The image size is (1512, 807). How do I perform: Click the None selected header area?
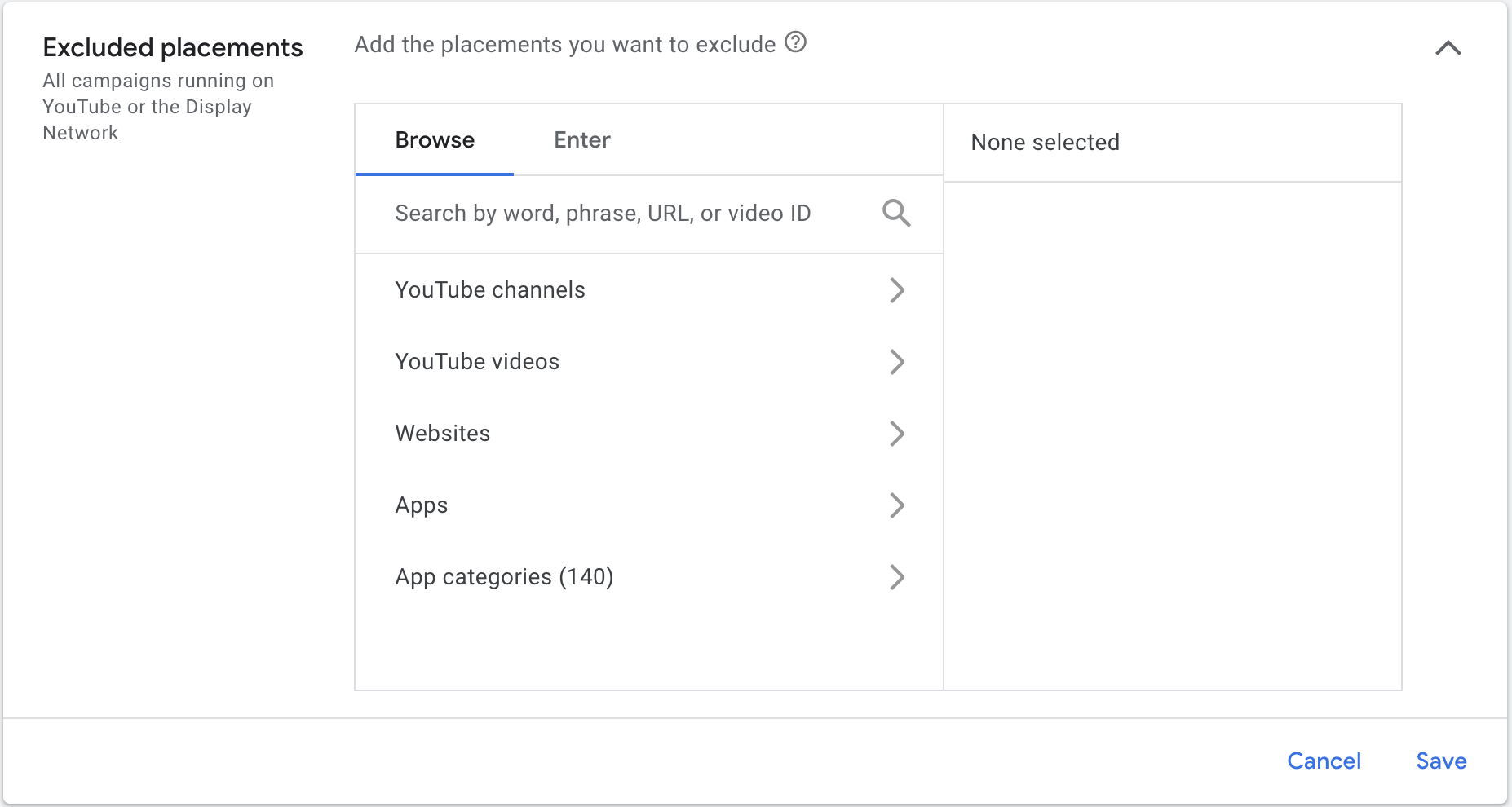1045,143
